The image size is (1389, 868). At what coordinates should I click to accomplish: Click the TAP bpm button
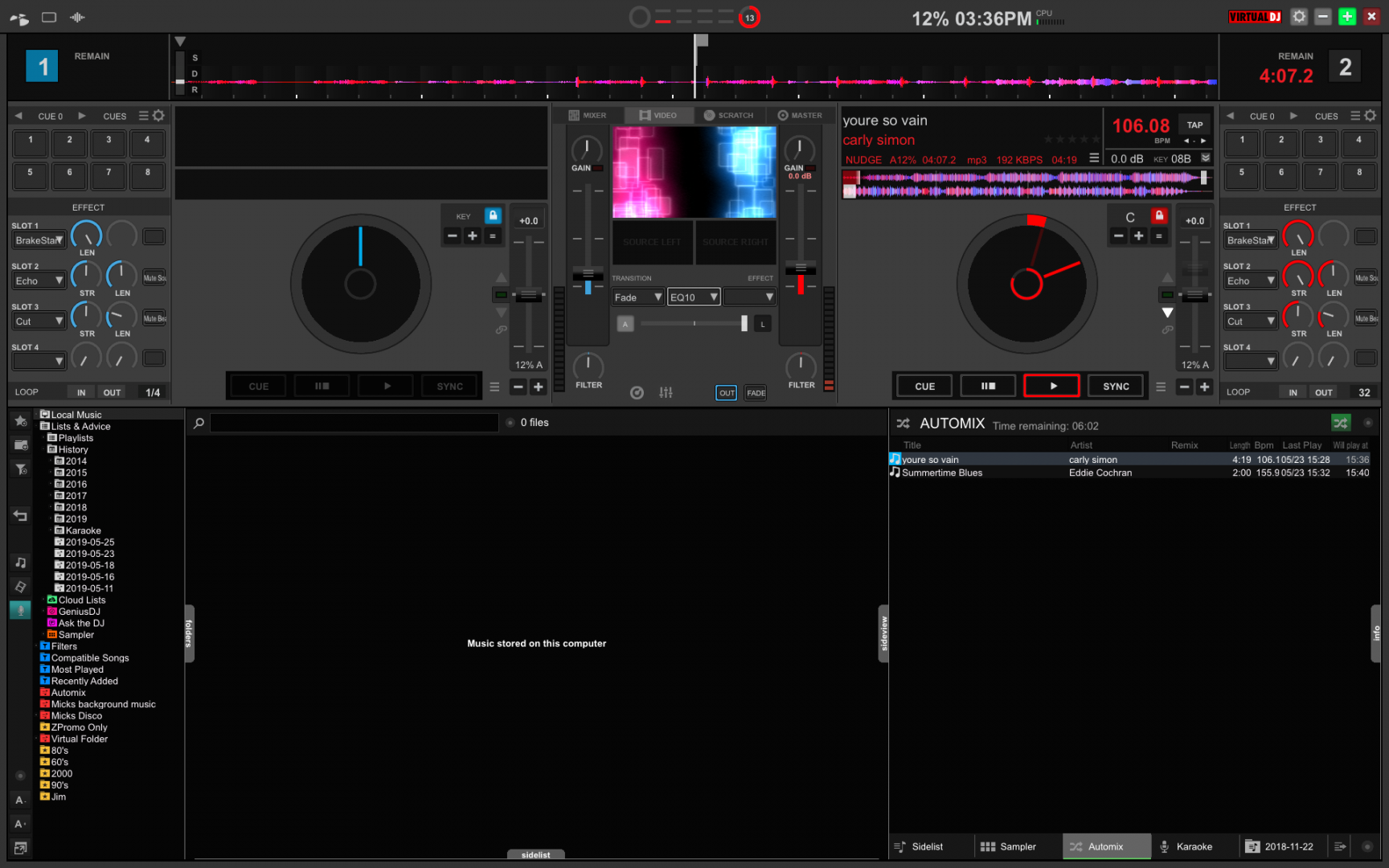pos(1194,125)
